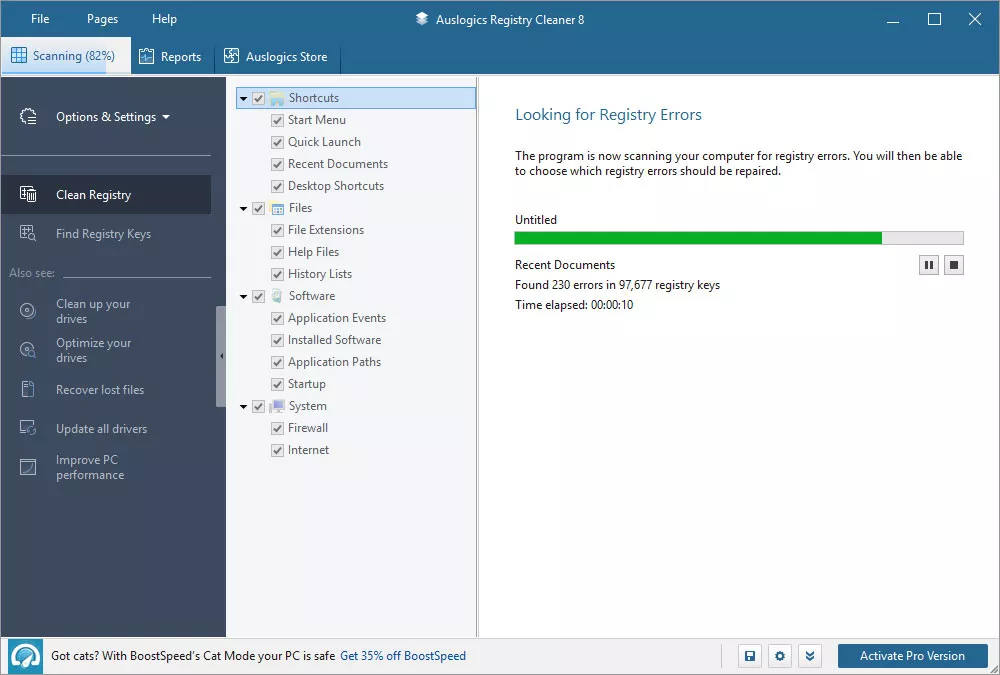Open the File menu
This screenshot has width=1000, height=675.
[x=40, y=19]
